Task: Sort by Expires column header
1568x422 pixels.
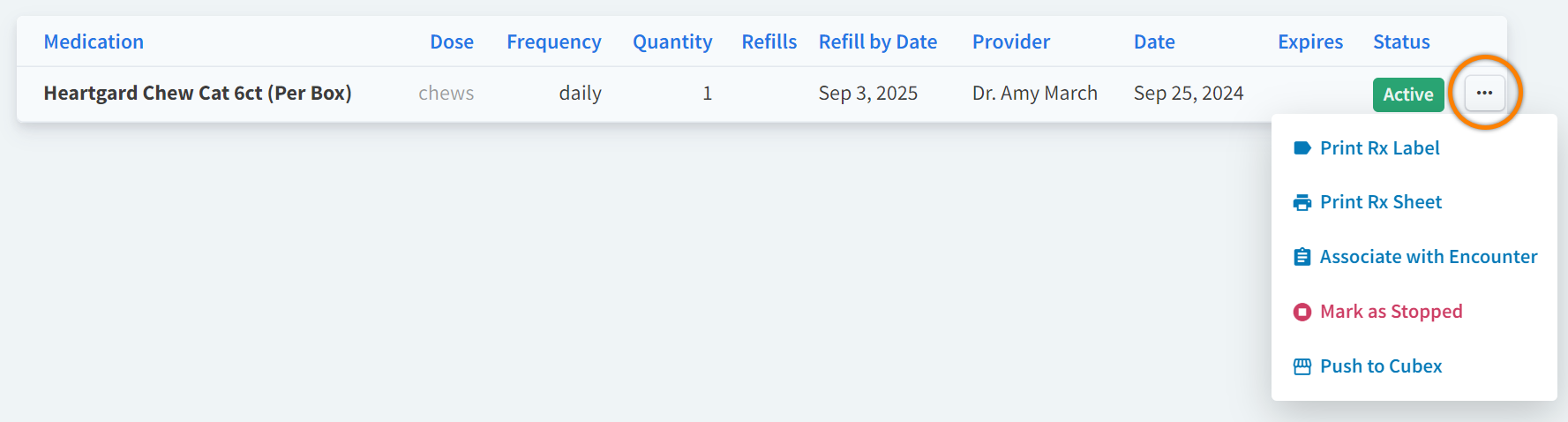Action: [x=1309, y=41]
